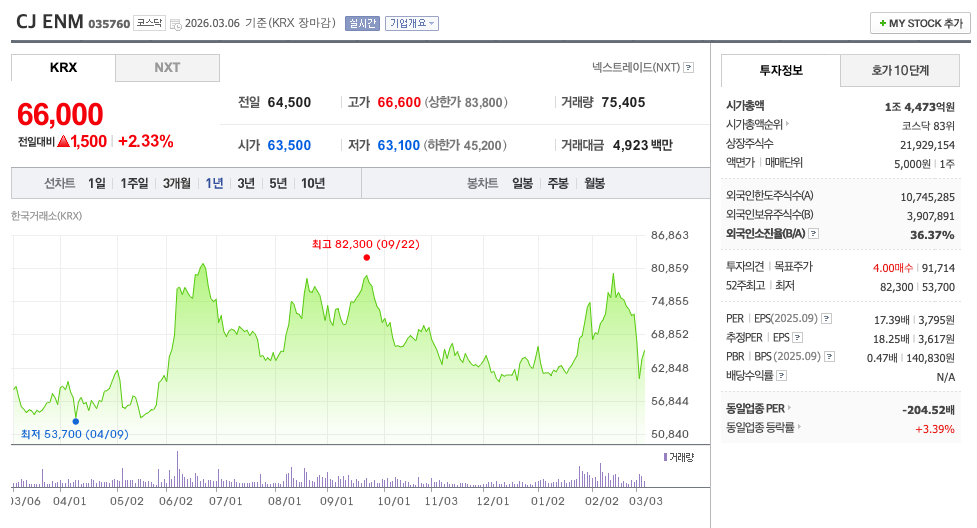Switch to the NXT tab

[x=167, y=67]
